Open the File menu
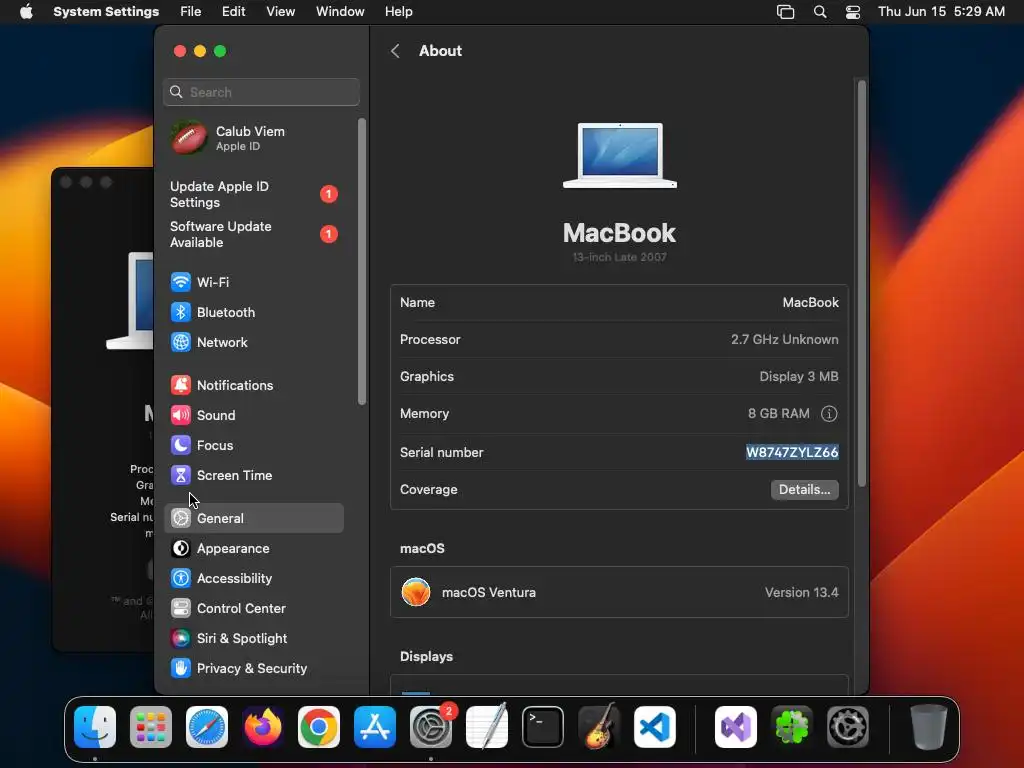This screenshot has height=768, width=1024. tap(191, 12)
